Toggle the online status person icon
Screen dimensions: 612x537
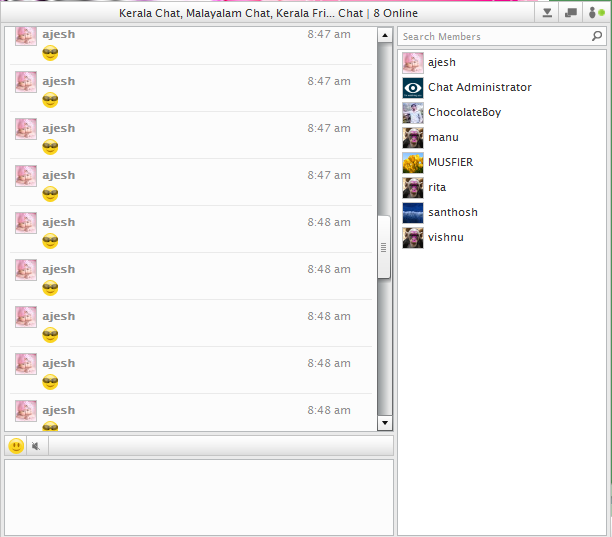596,13
